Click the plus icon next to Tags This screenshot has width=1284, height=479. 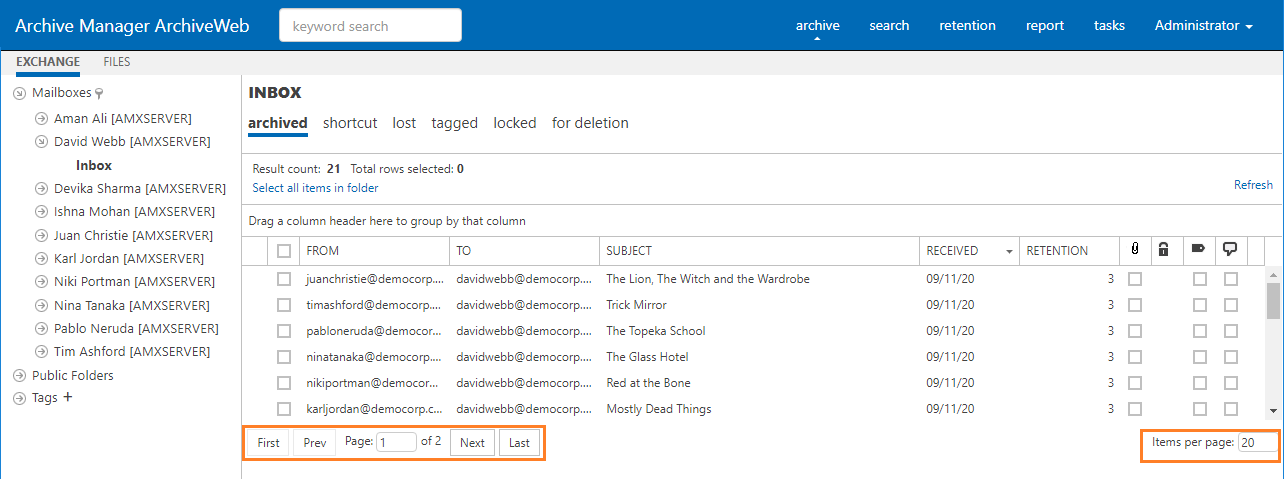tap(68, 397)
